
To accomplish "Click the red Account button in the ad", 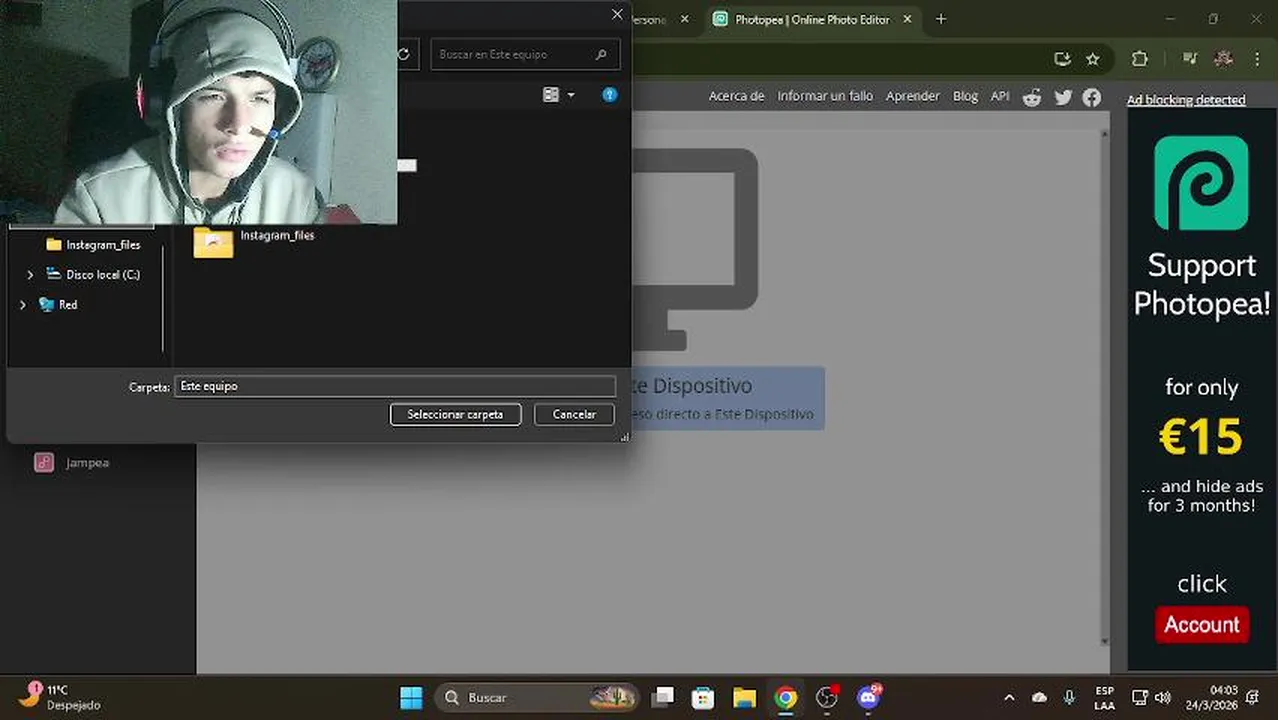I will (x=1201, y=625).
